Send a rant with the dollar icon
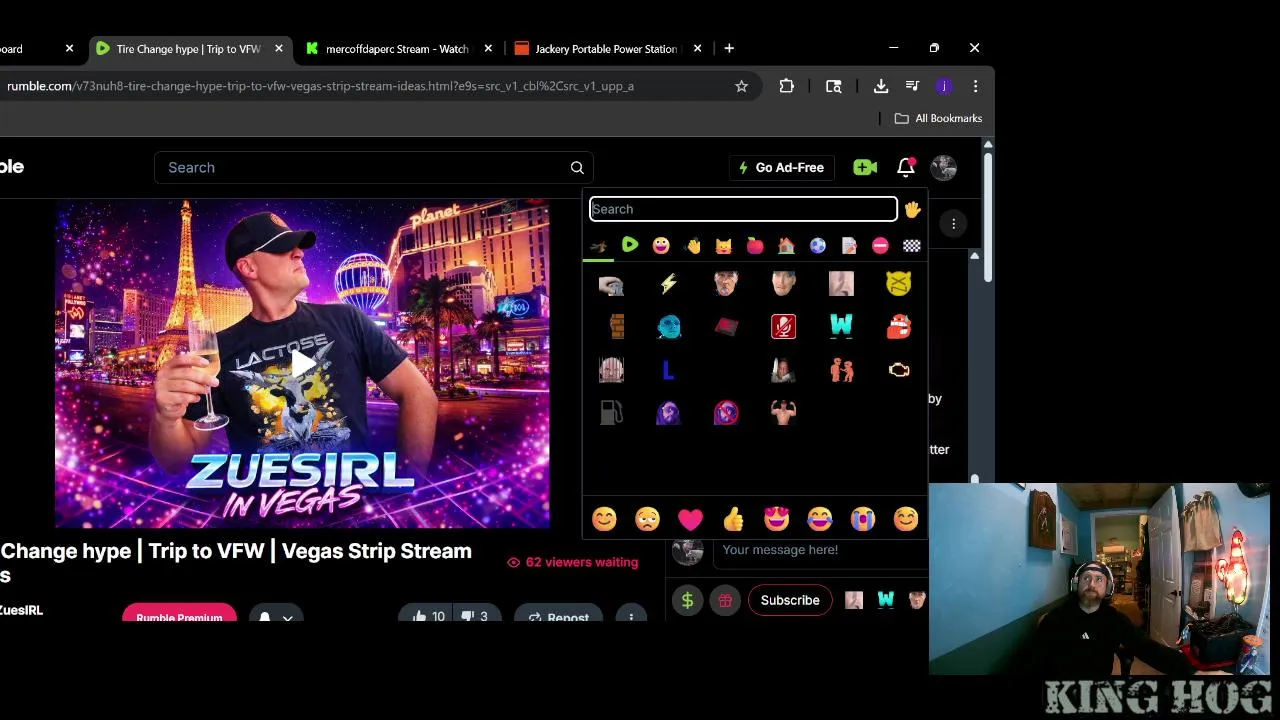Screen dimensions: 1280x720 pyautogui.click(x=687, y=600)
